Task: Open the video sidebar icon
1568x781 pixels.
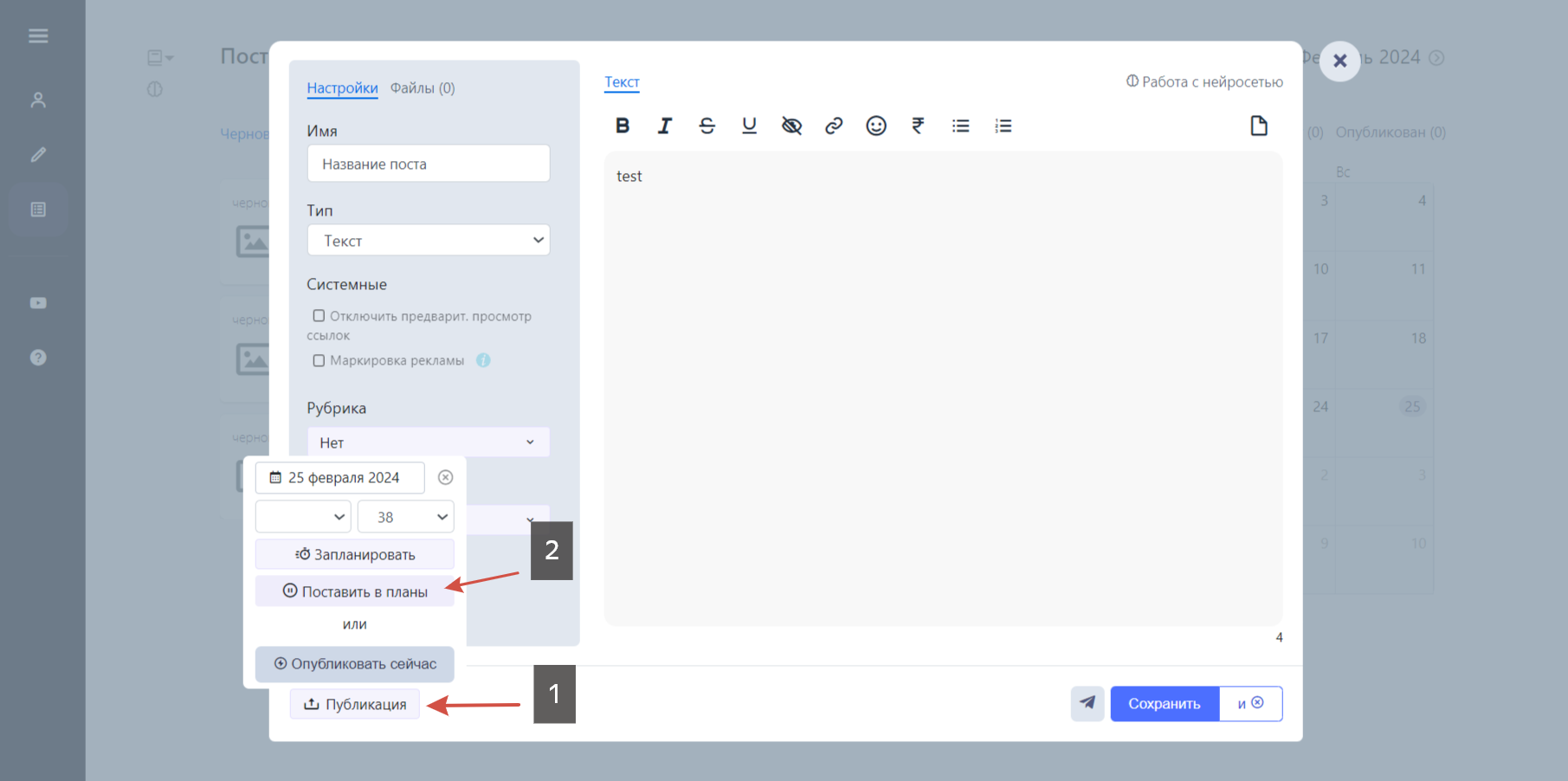Action: pyautogui.click(x=38, y=302)
